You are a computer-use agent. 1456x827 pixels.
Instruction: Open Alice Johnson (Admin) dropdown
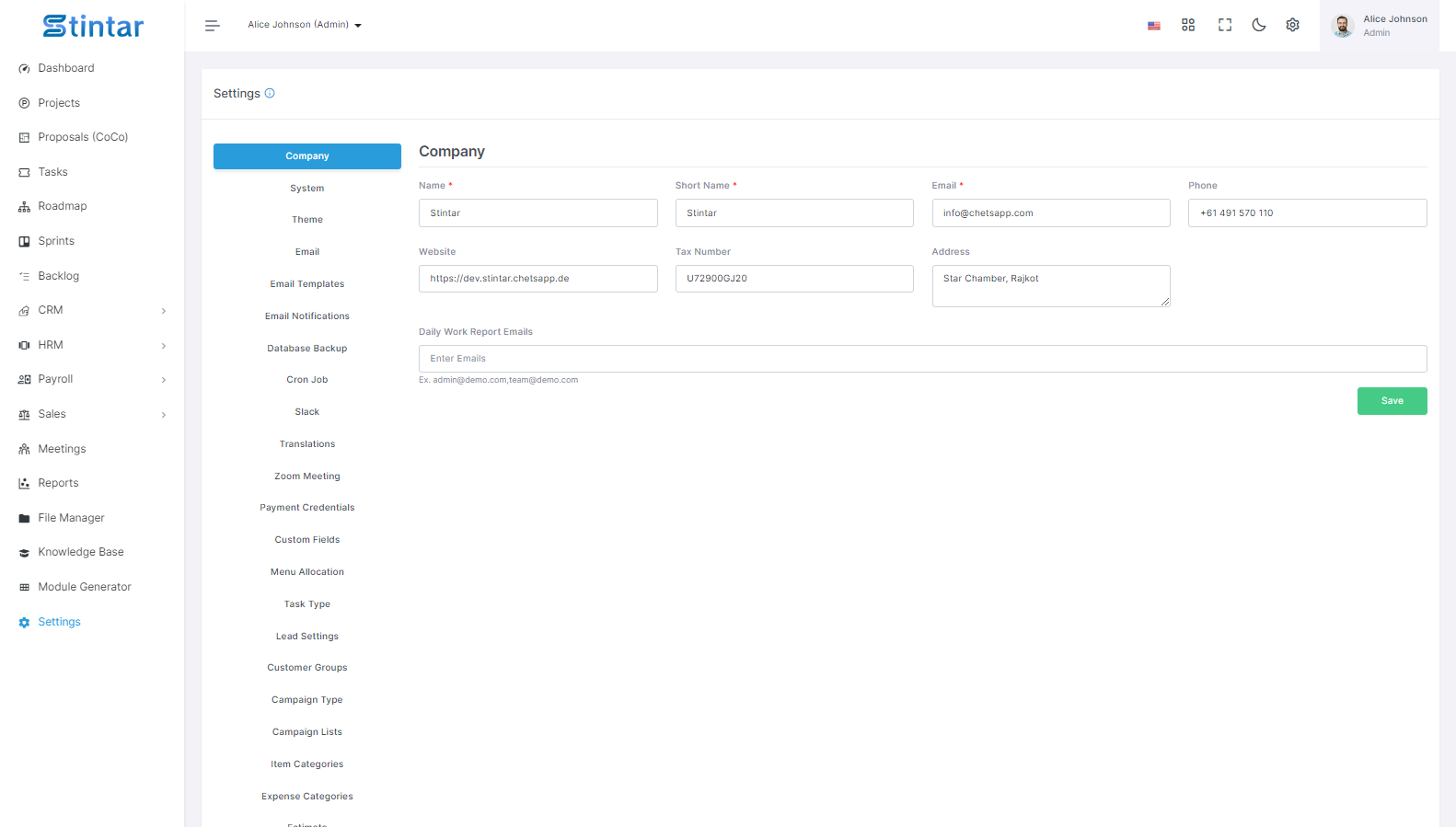[x=305, y=25]
